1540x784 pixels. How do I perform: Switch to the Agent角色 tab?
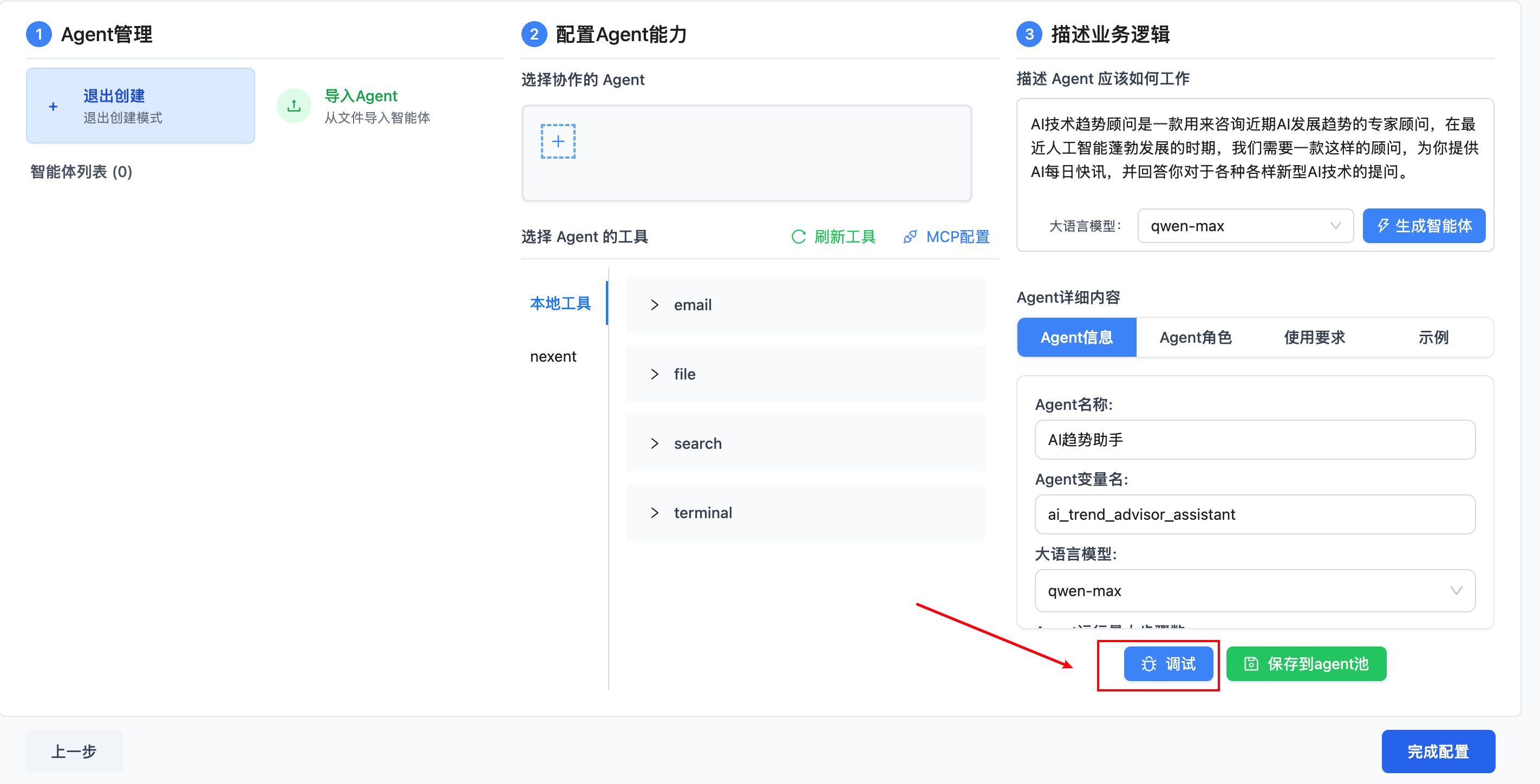click(1195, 338)
